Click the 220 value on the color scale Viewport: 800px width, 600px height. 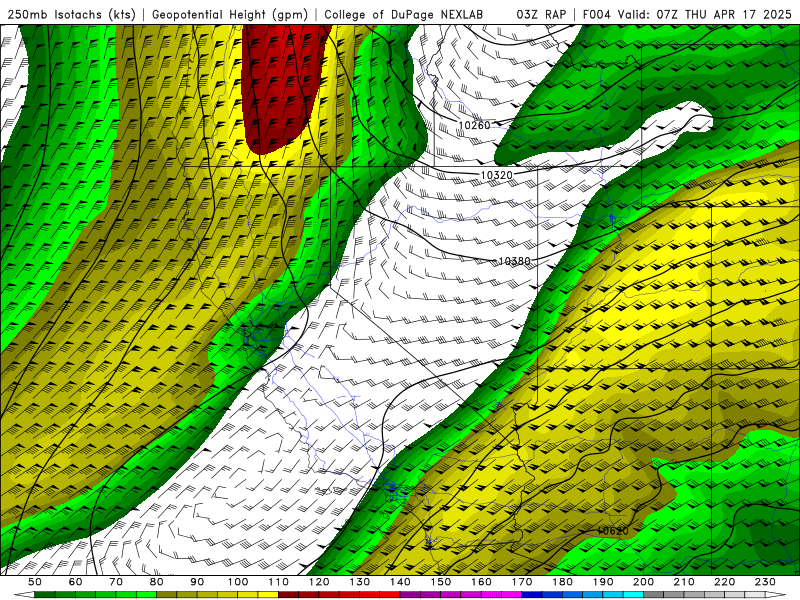724,582
